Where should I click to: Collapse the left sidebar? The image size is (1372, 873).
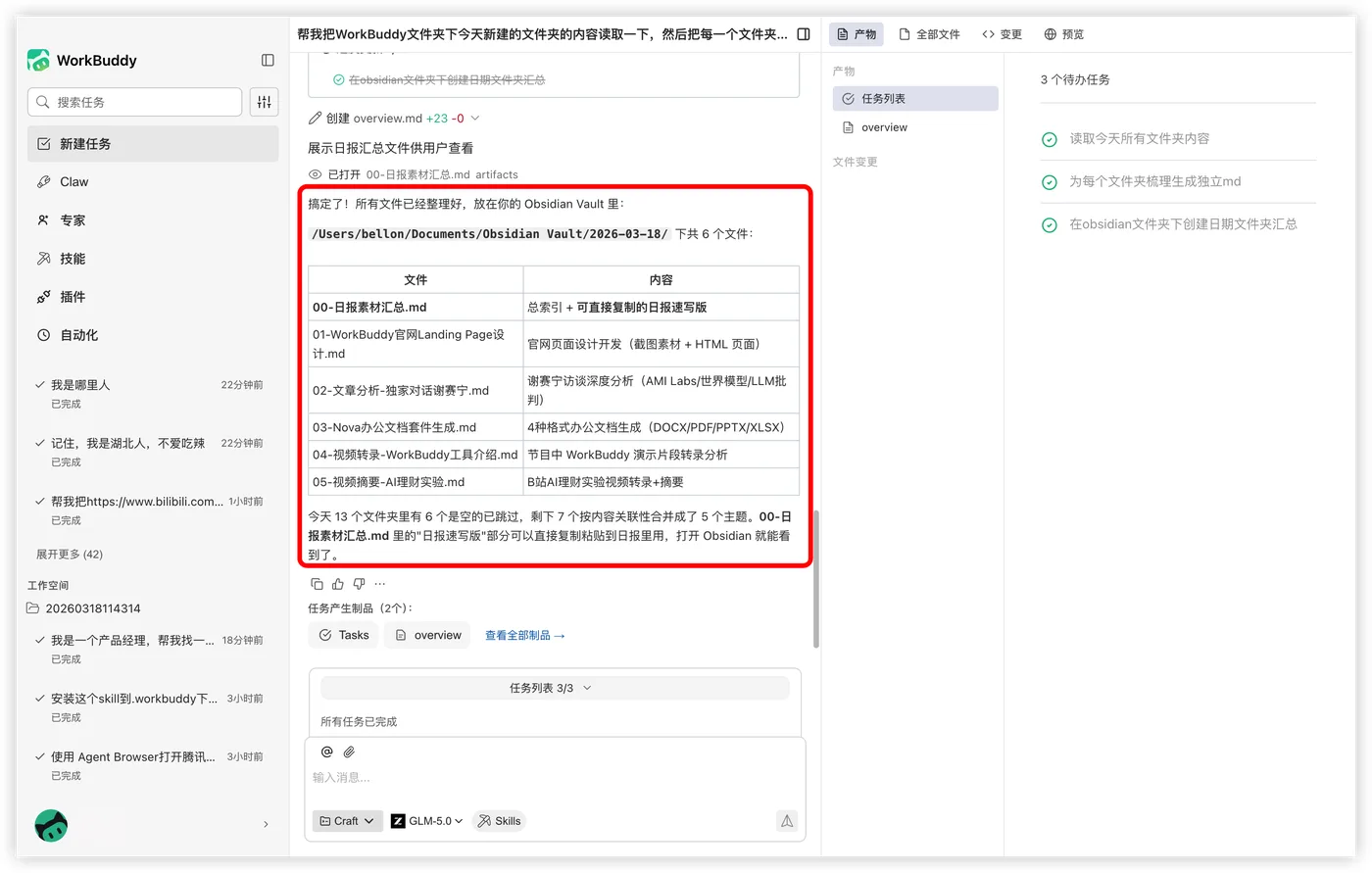click(268, 60)
